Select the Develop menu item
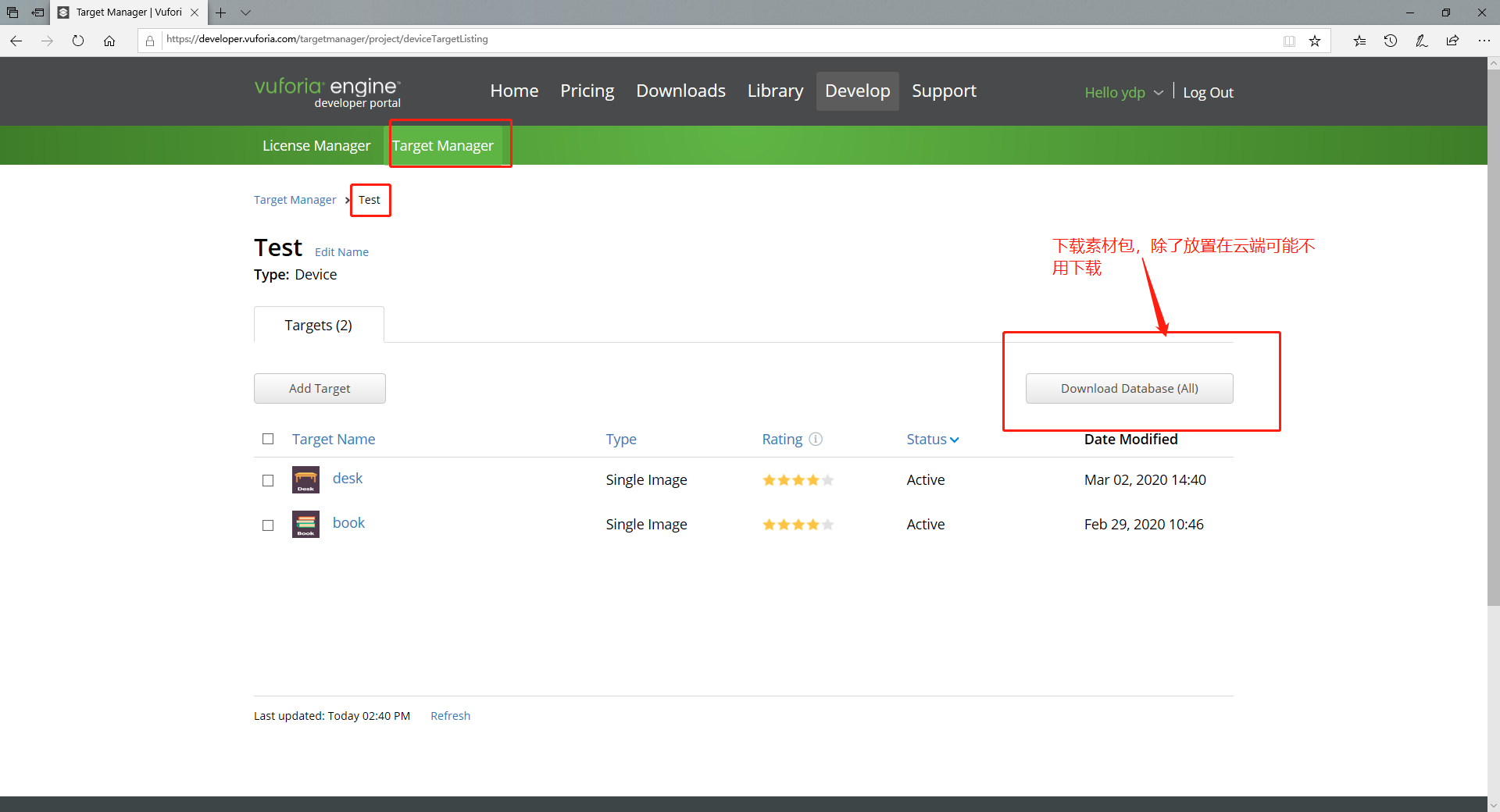Screen dimensions: 1500x812 pos(858,91)
